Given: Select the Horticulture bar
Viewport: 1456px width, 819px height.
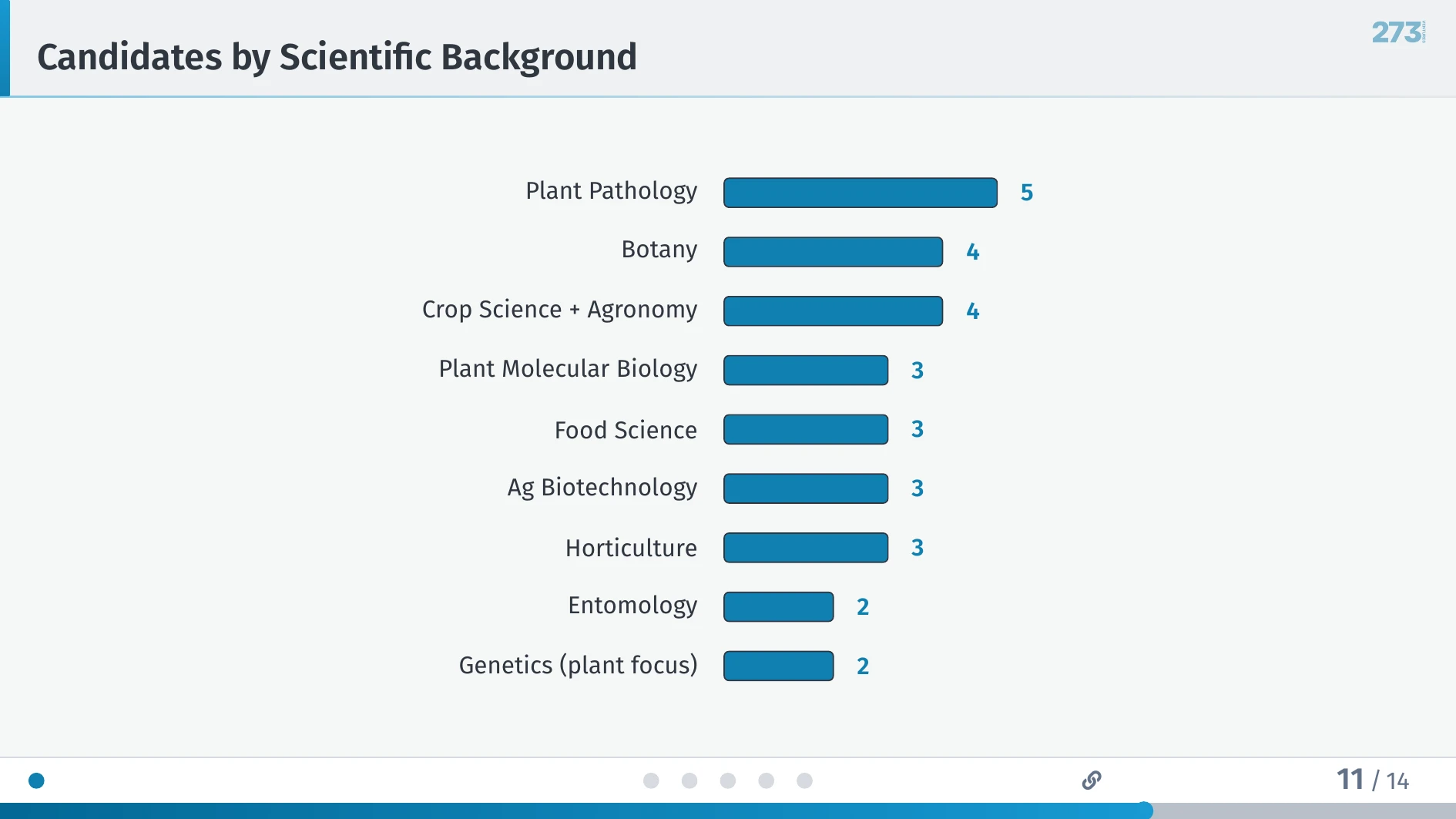Looking at the screenshot, I should point(806,547).
